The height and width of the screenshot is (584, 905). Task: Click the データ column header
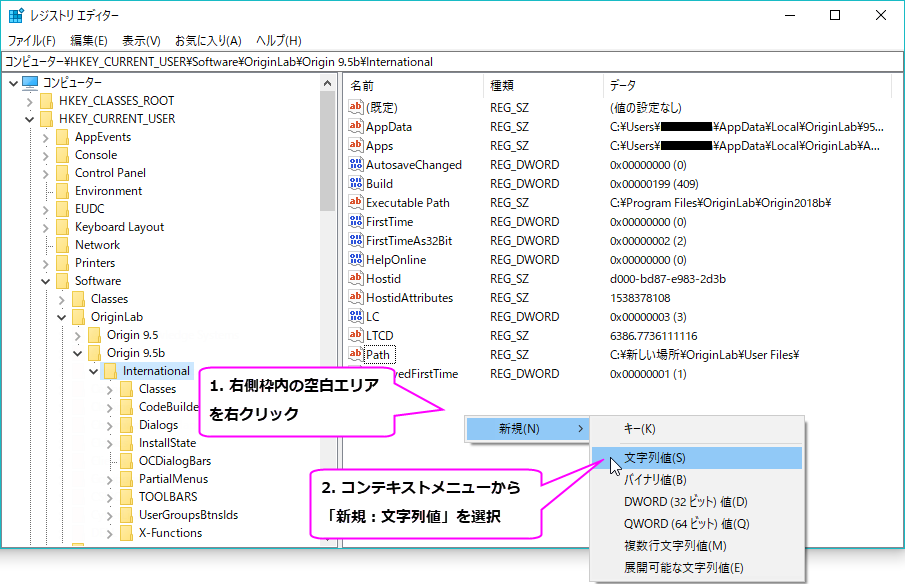click(747, 85)
